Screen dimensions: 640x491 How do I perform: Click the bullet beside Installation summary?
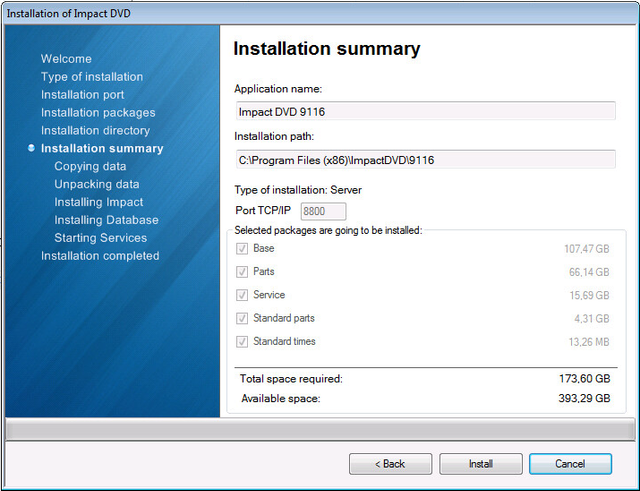coord(31,148)
